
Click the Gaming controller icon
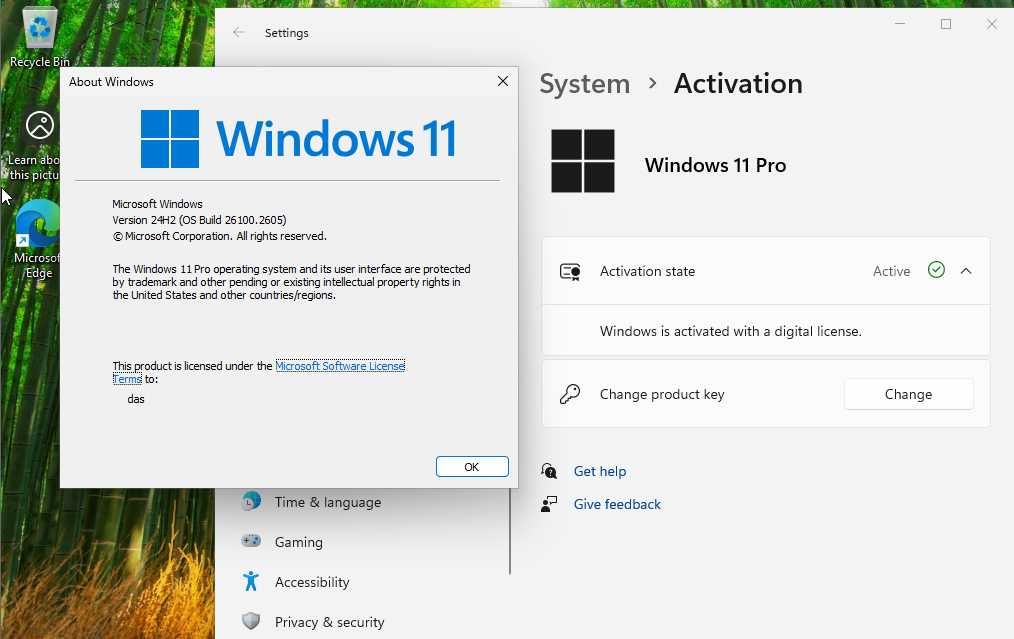(251, 541)
